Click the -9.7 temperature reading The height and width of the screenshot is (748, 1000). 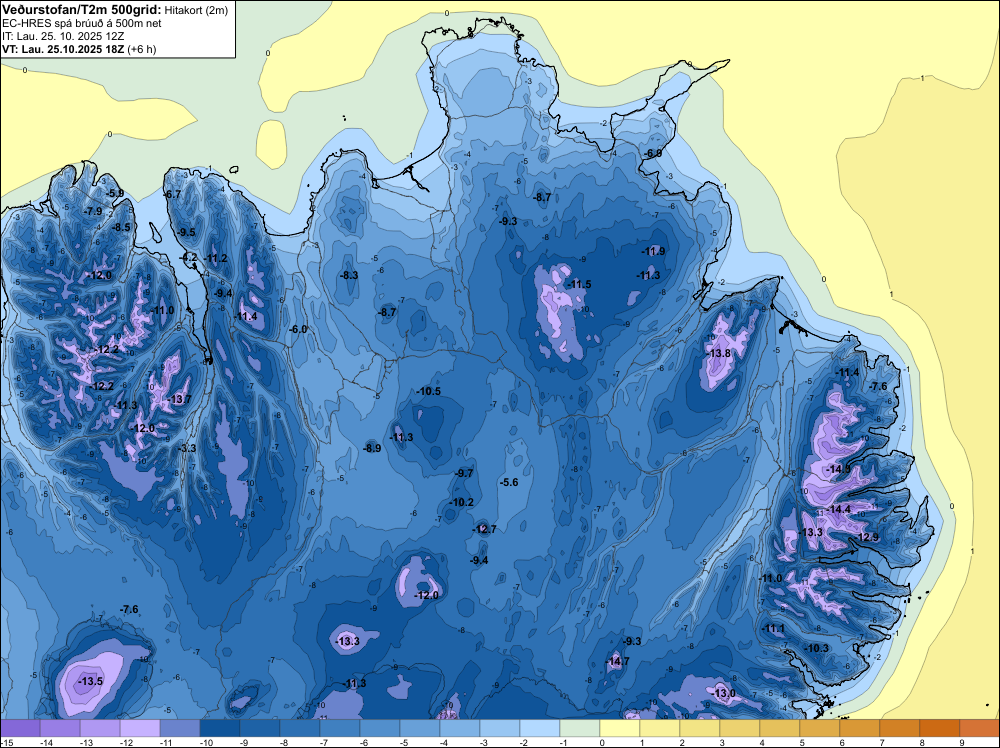click(x=464, y=473)
